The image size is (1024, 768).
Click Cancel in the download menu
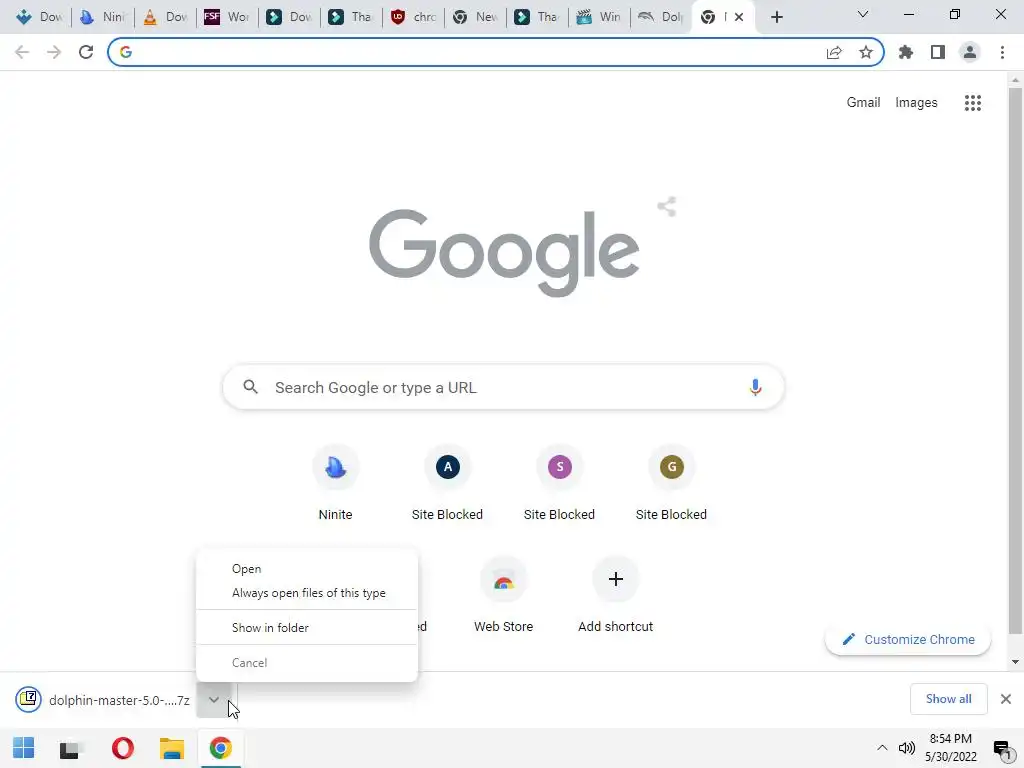(306, 663)
